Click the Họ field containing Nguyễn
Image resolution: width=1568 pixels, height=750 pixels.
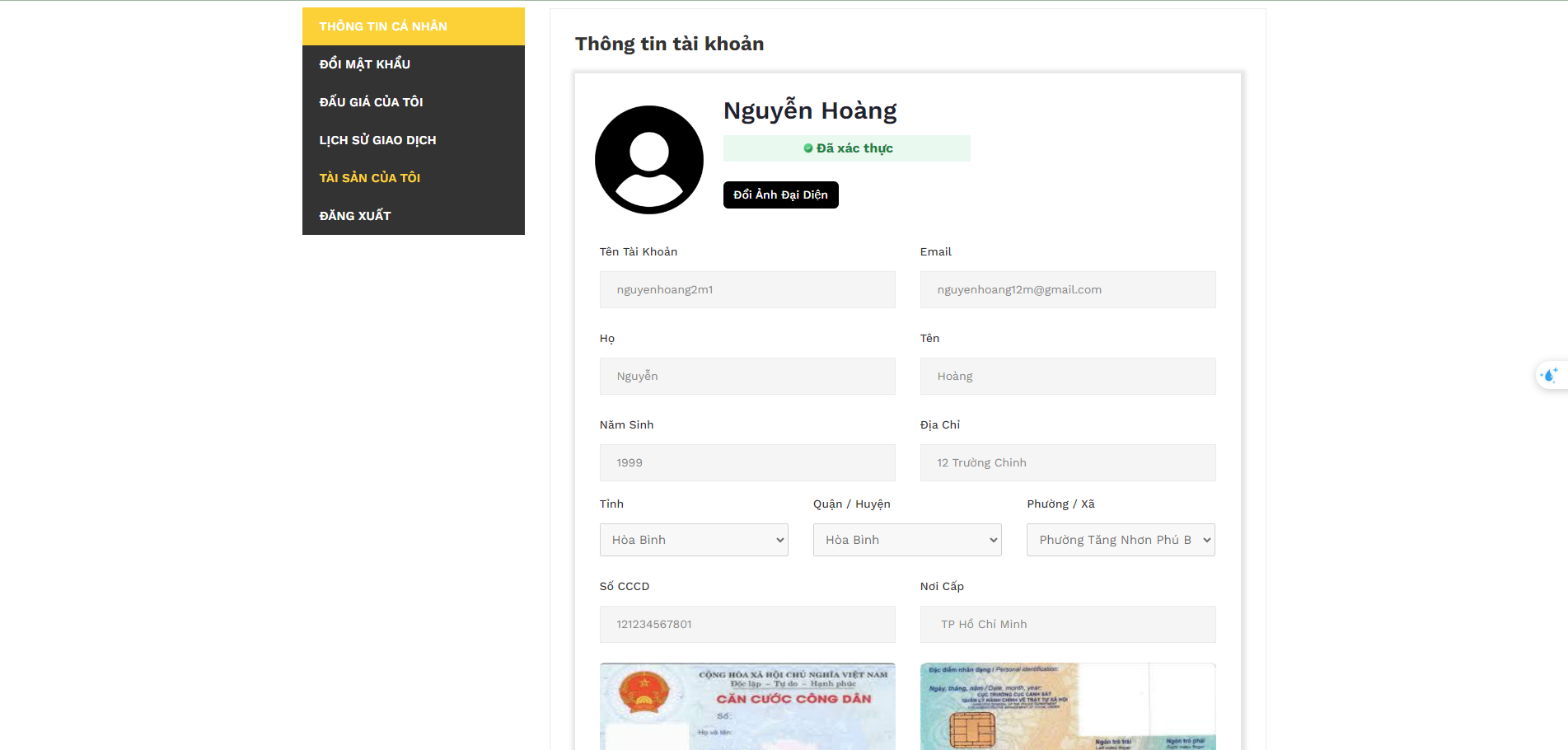[747, 377]
